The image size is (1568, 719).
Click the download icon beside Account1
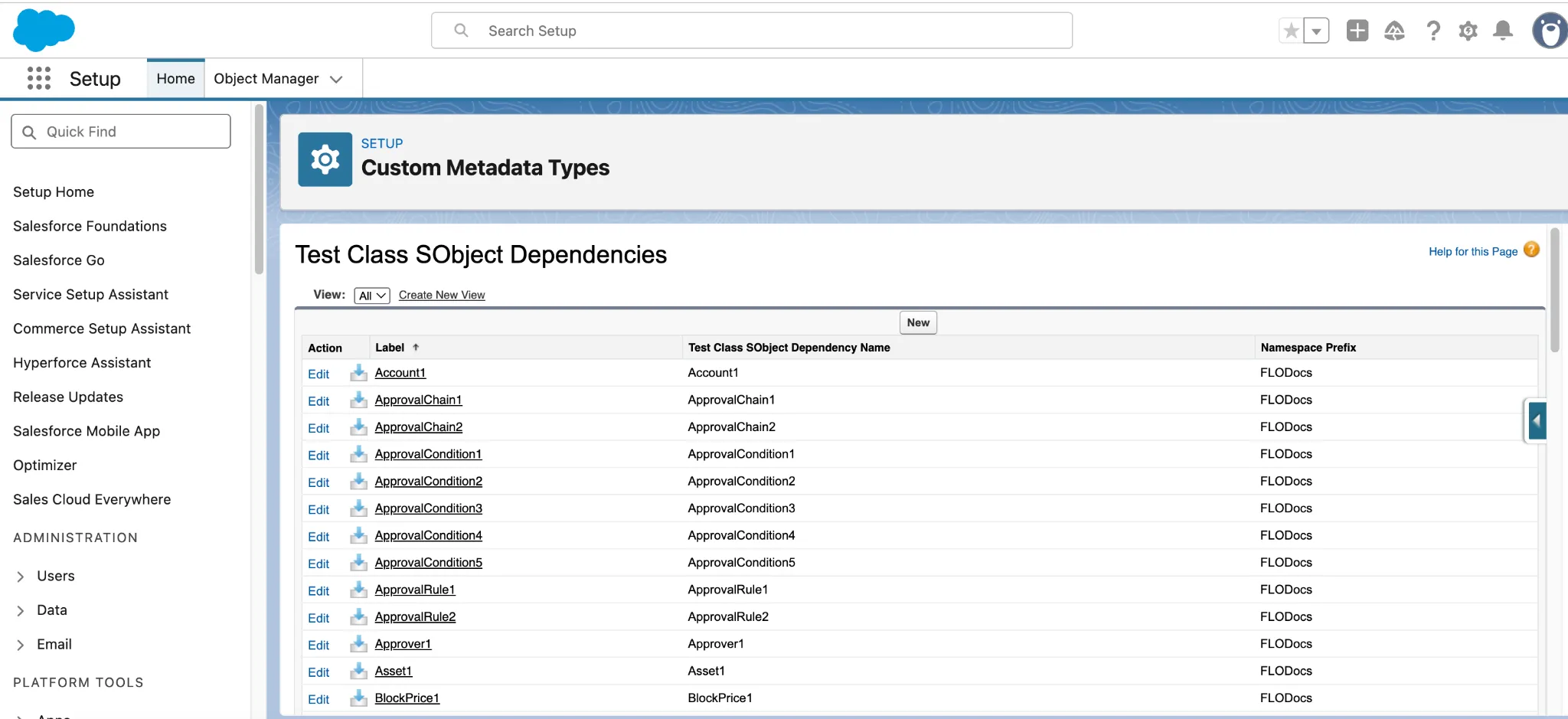click(x=358, y=374)
